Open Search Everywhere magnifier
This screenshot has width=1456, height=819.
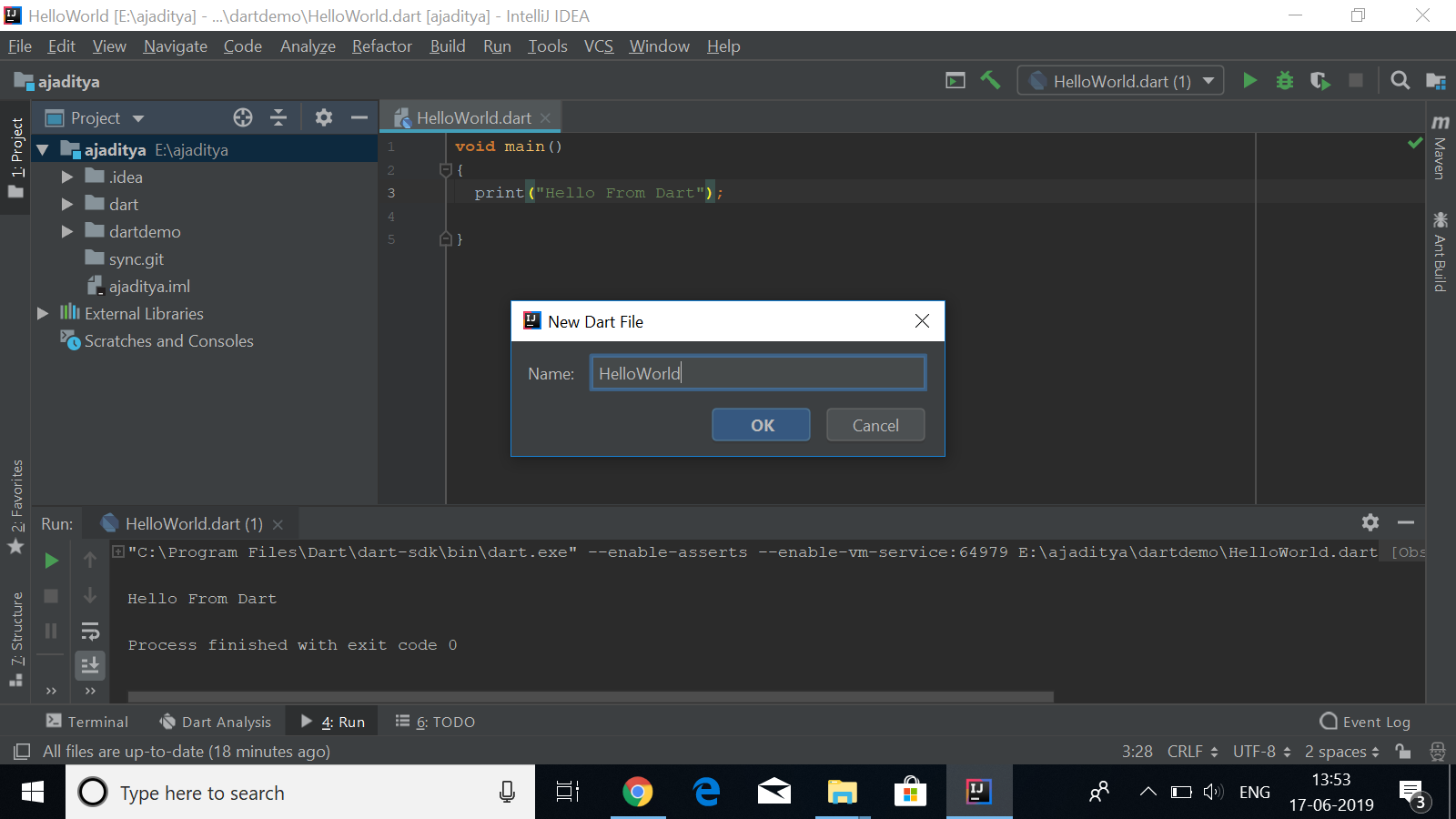pyautogui.click(x=1400, y=80)
